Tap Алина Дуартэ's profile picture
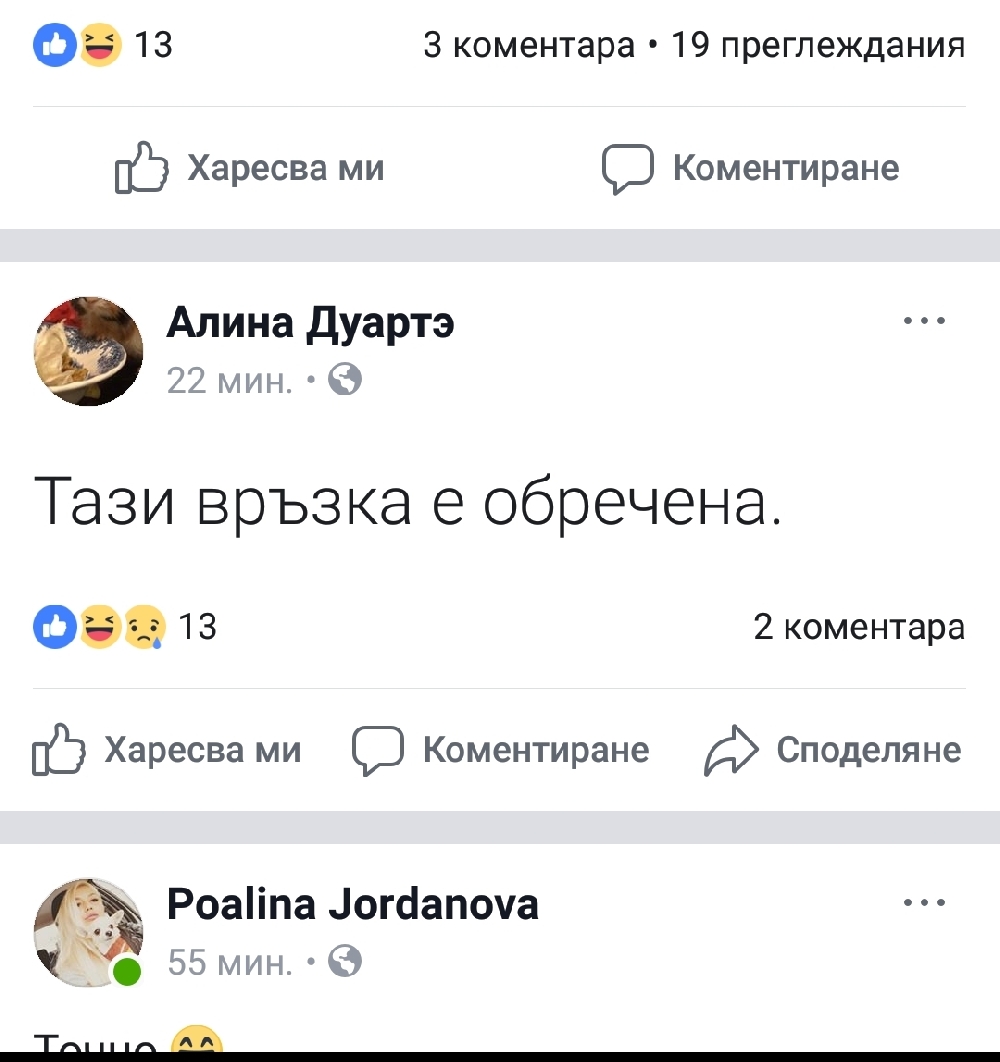Screen dimensions: 1000x1062 point(89,351)
